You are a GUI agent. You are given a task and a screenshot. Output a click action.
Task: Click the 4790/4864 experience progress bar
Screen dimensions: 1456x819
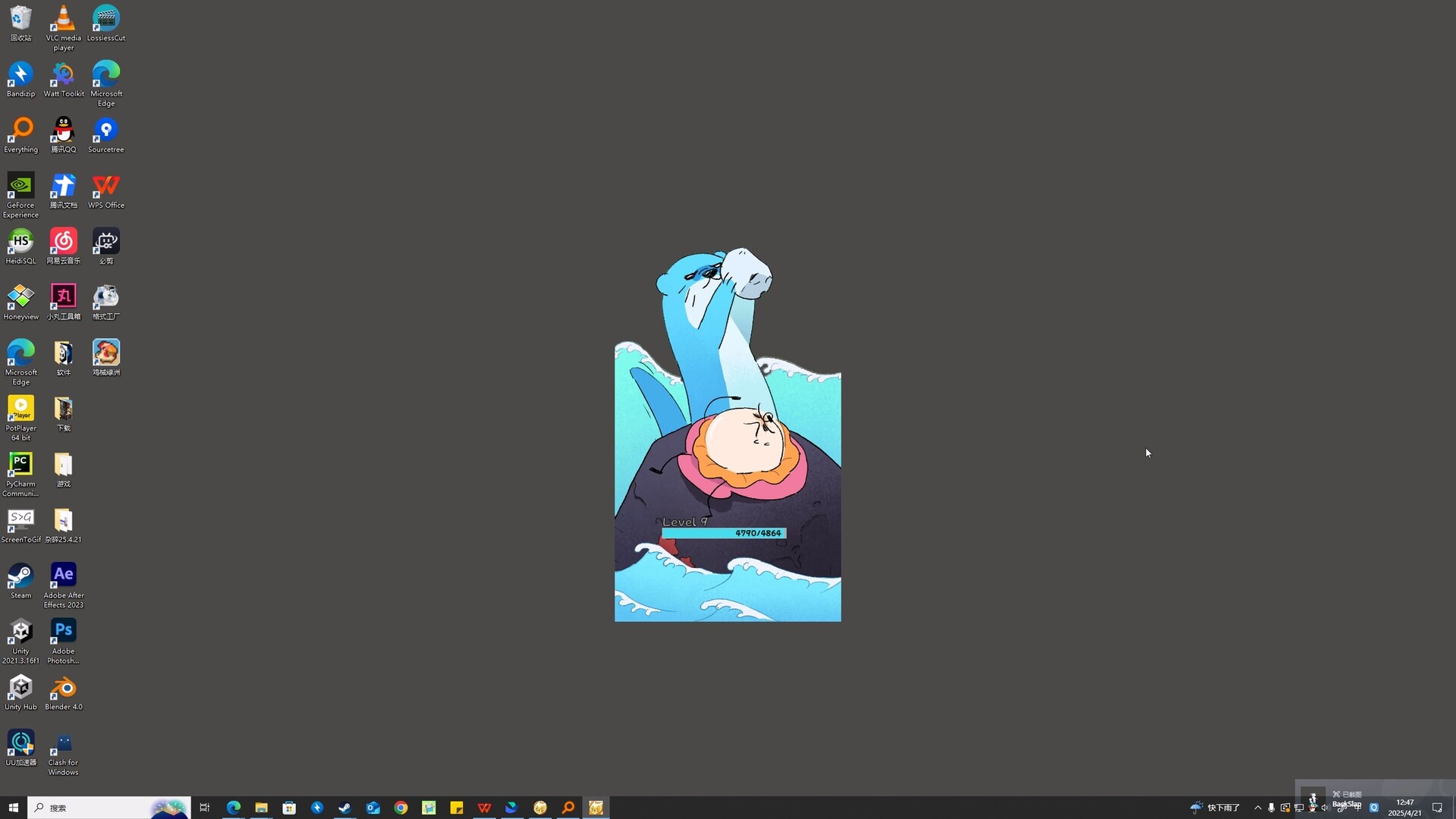click(724, 533)
